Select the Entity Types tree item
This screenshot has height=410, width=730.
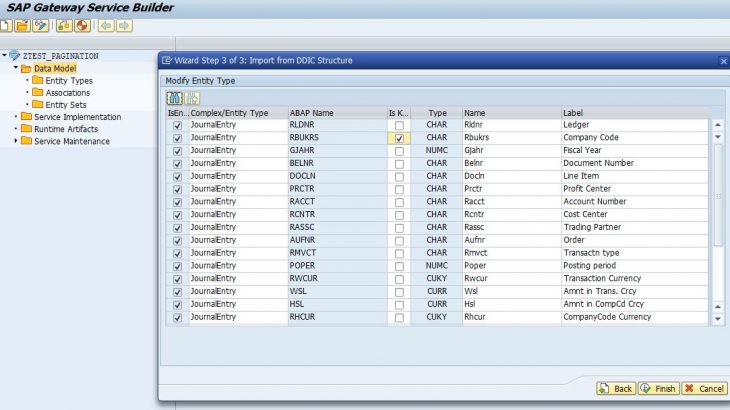point(69,81)
